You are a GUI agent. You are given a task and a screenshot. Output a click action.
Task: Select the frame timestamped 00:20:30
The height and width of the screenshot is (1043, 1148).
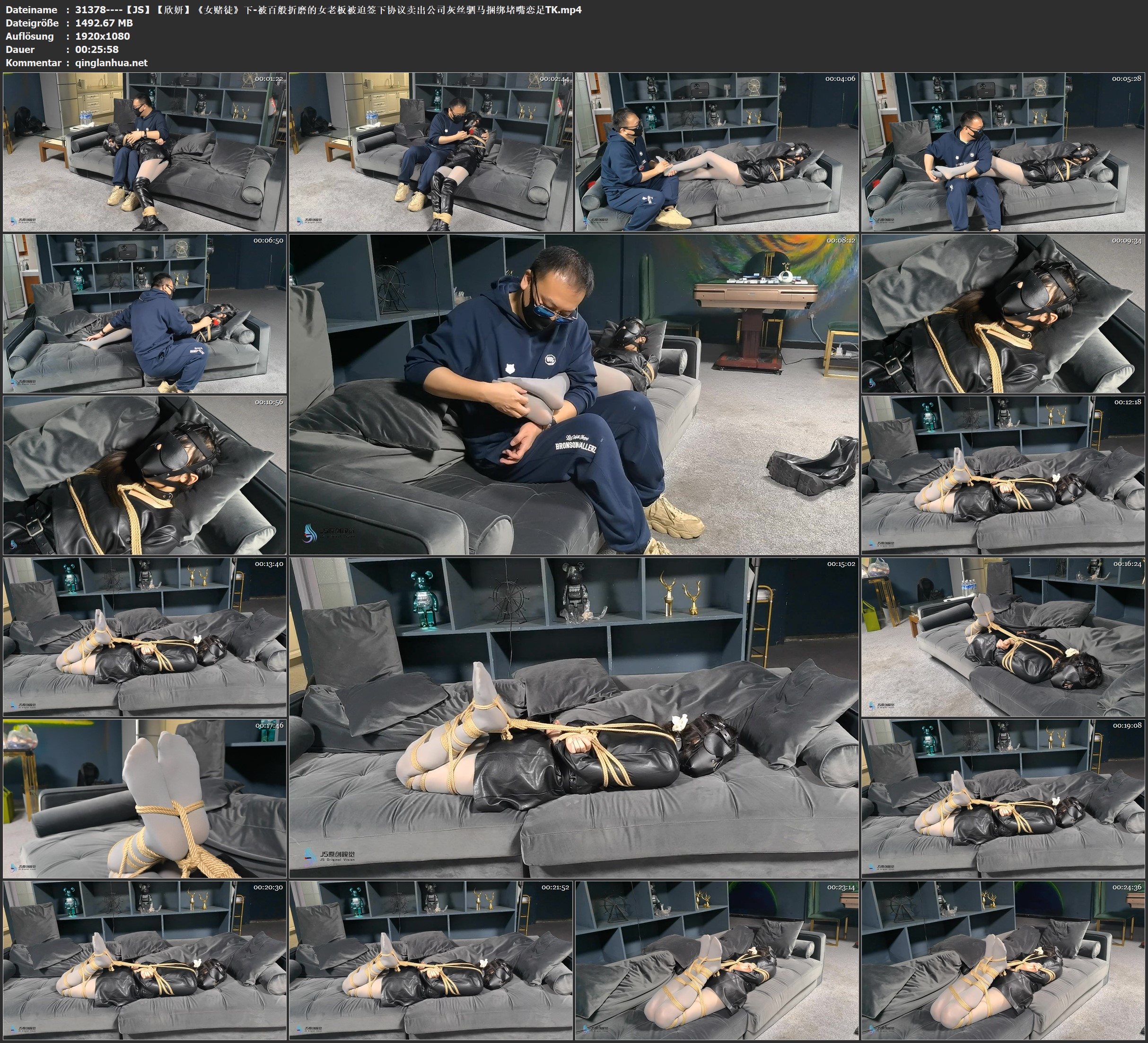(x=145, y=960)
